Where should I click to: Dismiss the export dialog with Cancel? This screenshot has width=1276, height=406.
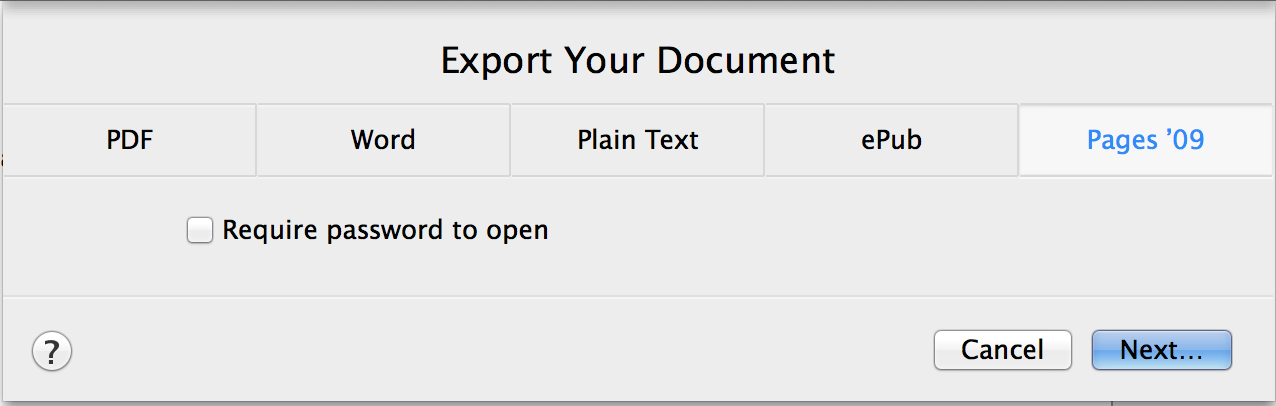(1002, 350)
